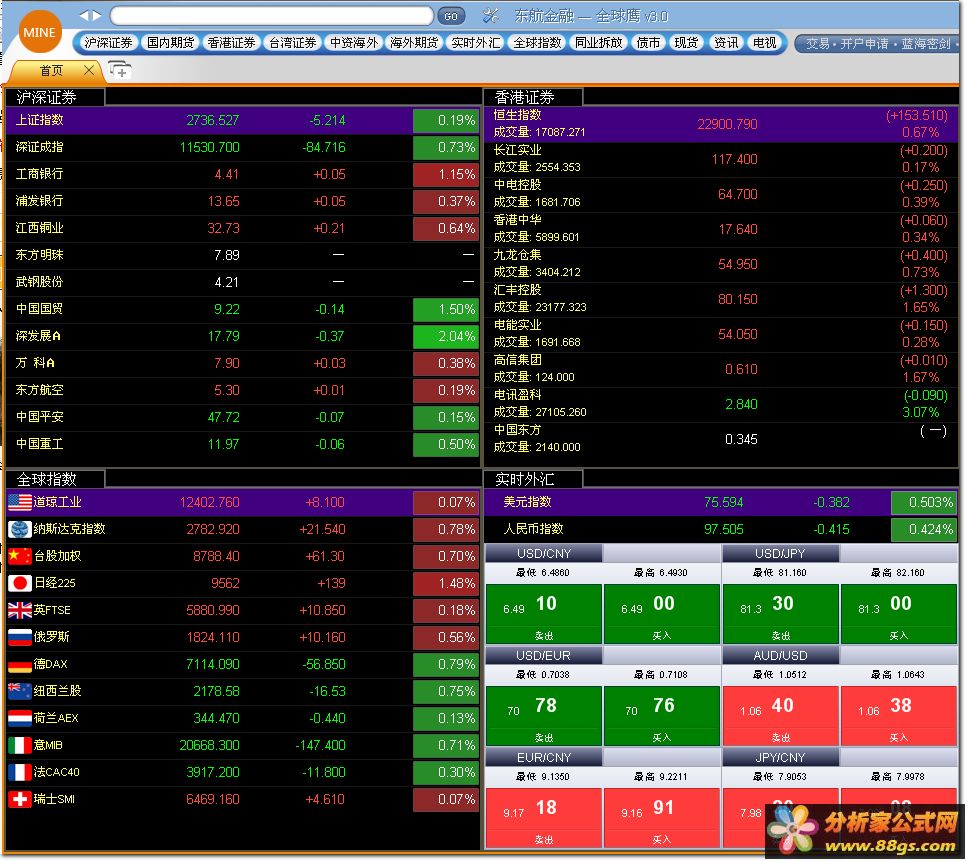Click the Russia flag beside 俄罗斯
The height and width of the screenshot is (861, 967).
click(x=20, y=638)
